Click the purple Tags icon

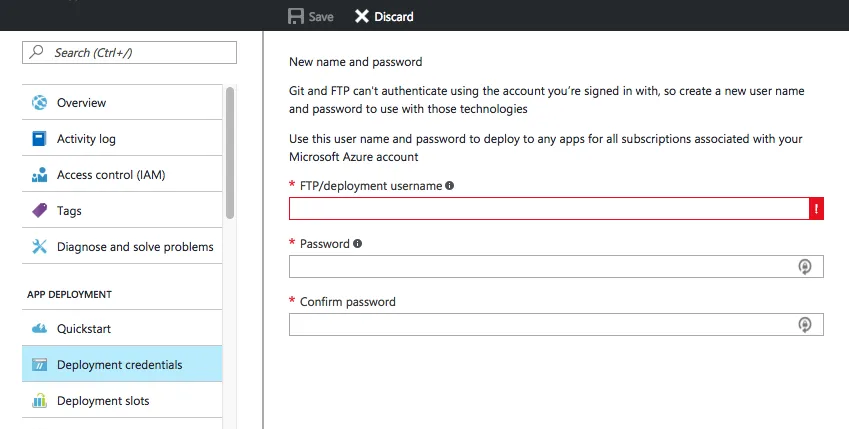click(40, 211)
